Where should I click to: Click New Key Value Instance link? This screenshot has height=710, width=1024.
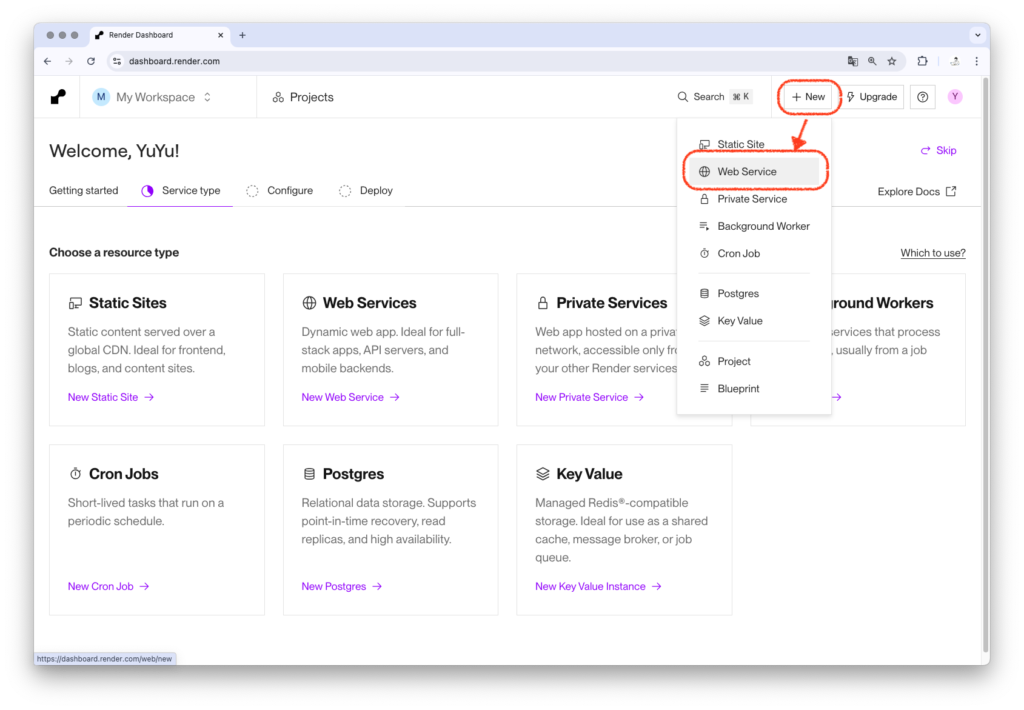point(598,587)
